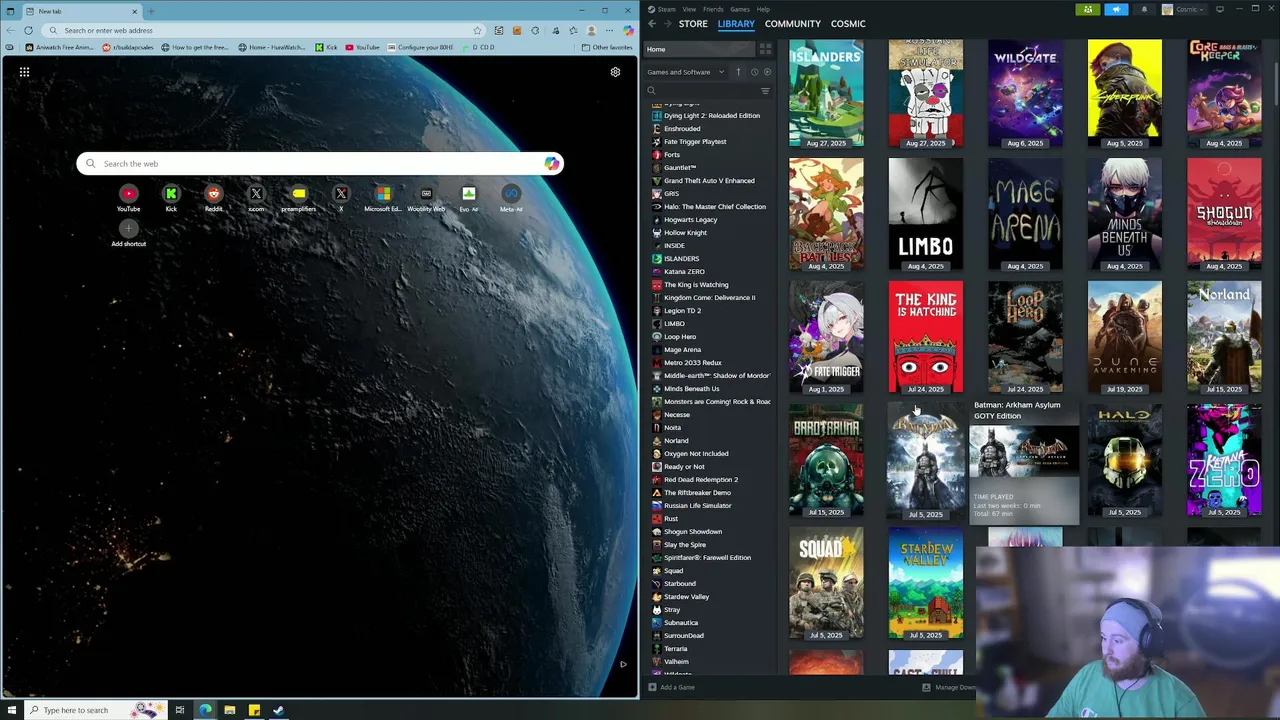Image resolution: width=1280 pixels, height=720 pixels.
Task: Select Oxygen Not Included in game list
Action: (696, 454)
